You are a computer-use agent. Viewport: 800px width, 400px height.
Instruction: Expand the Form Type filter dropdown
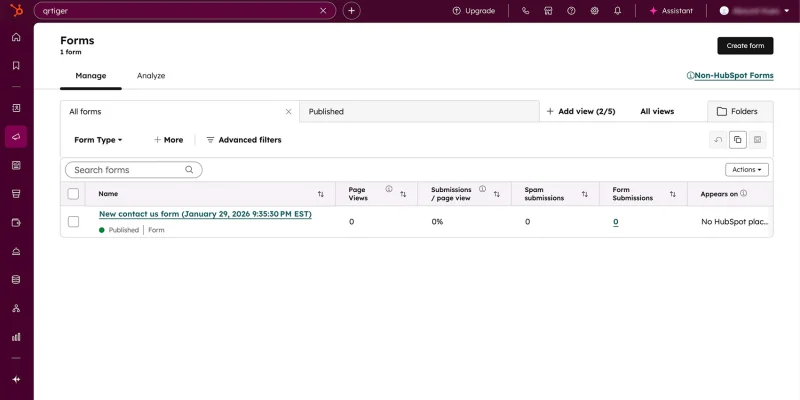[x=98, y=140]
